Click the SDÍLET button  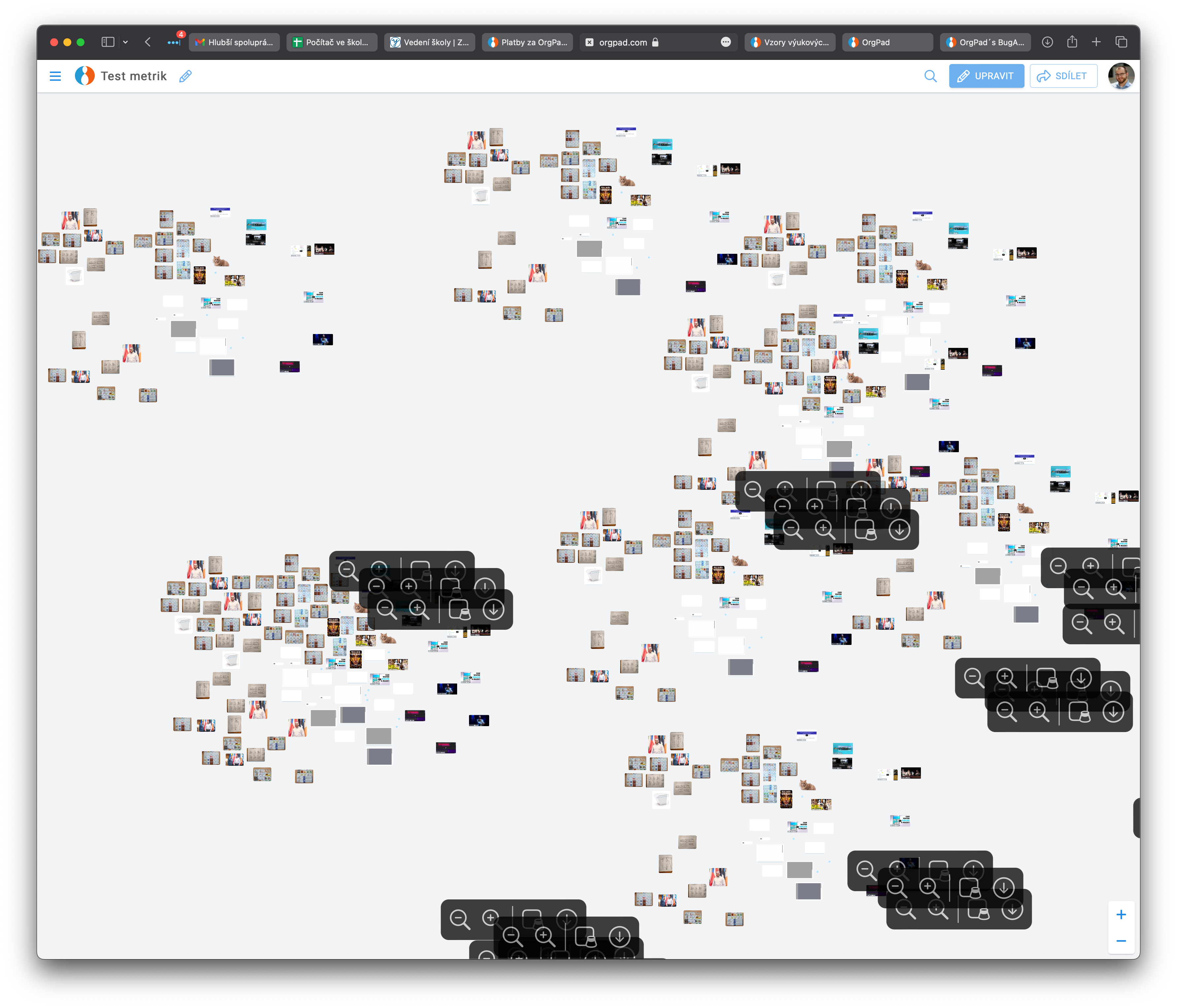pos(1063,76)
